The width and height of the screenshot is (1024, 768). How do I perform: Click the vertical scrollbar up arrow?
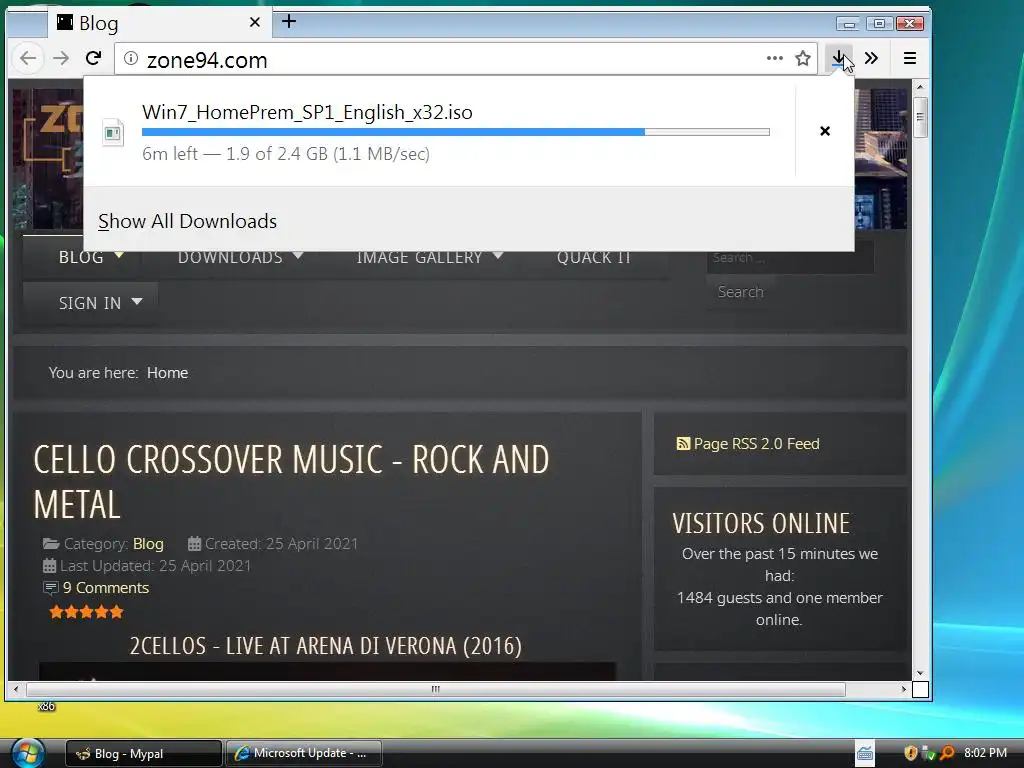[x=920, y=87]
